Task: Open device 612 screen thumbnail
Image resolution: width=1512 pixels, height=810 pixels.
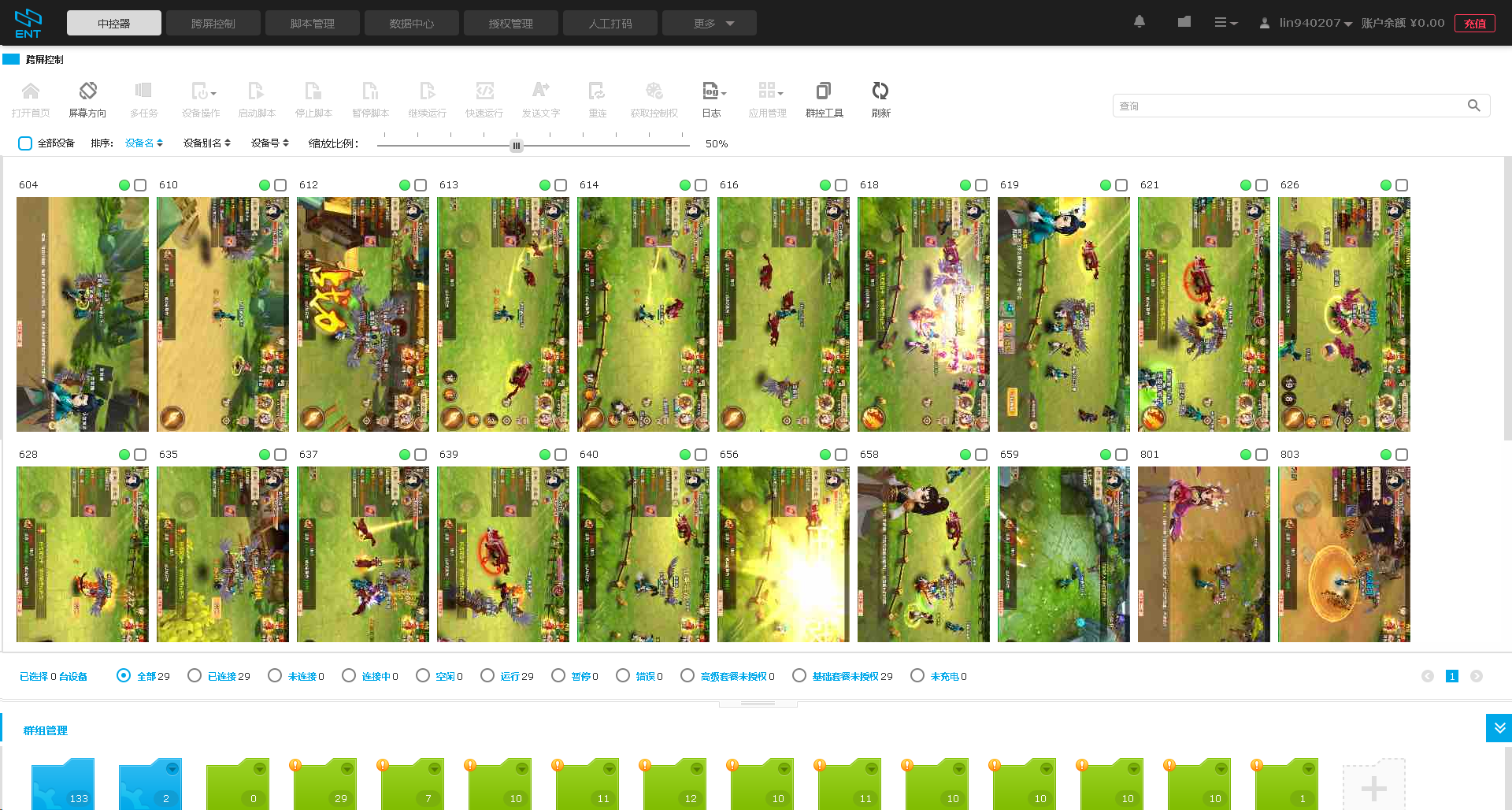Action: pyautogui.click(x=363, y=314)
